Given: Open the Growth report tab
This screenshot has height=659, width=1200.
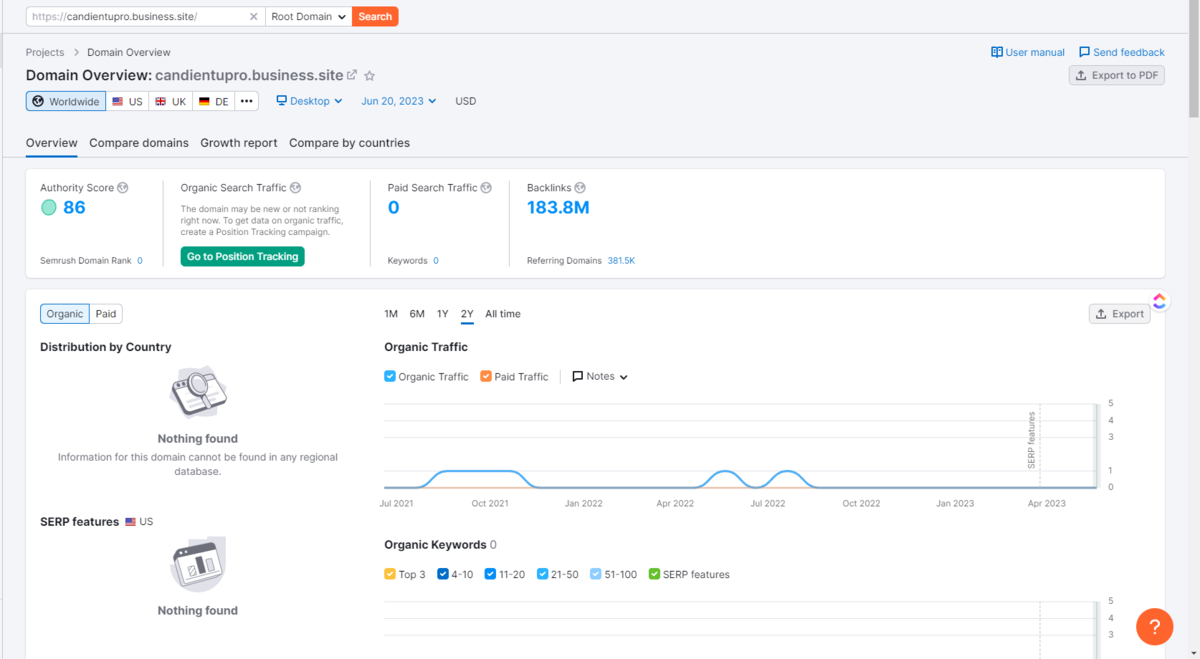Looking at the screenshot, I should point(239,143).
